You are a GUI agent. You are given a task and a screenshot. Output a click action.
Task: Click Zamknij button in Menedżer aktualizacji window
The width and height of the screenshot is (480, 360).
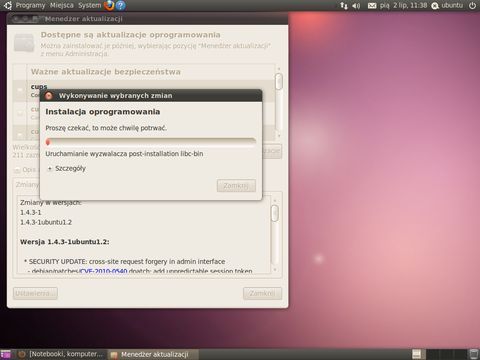click(262, 293)
